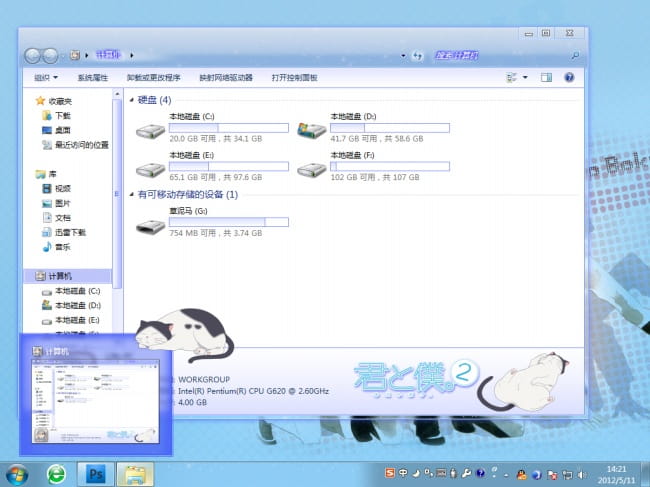Select the removable drive G: icon
Viewport: 650px width, 487px height.
point(150,226)
